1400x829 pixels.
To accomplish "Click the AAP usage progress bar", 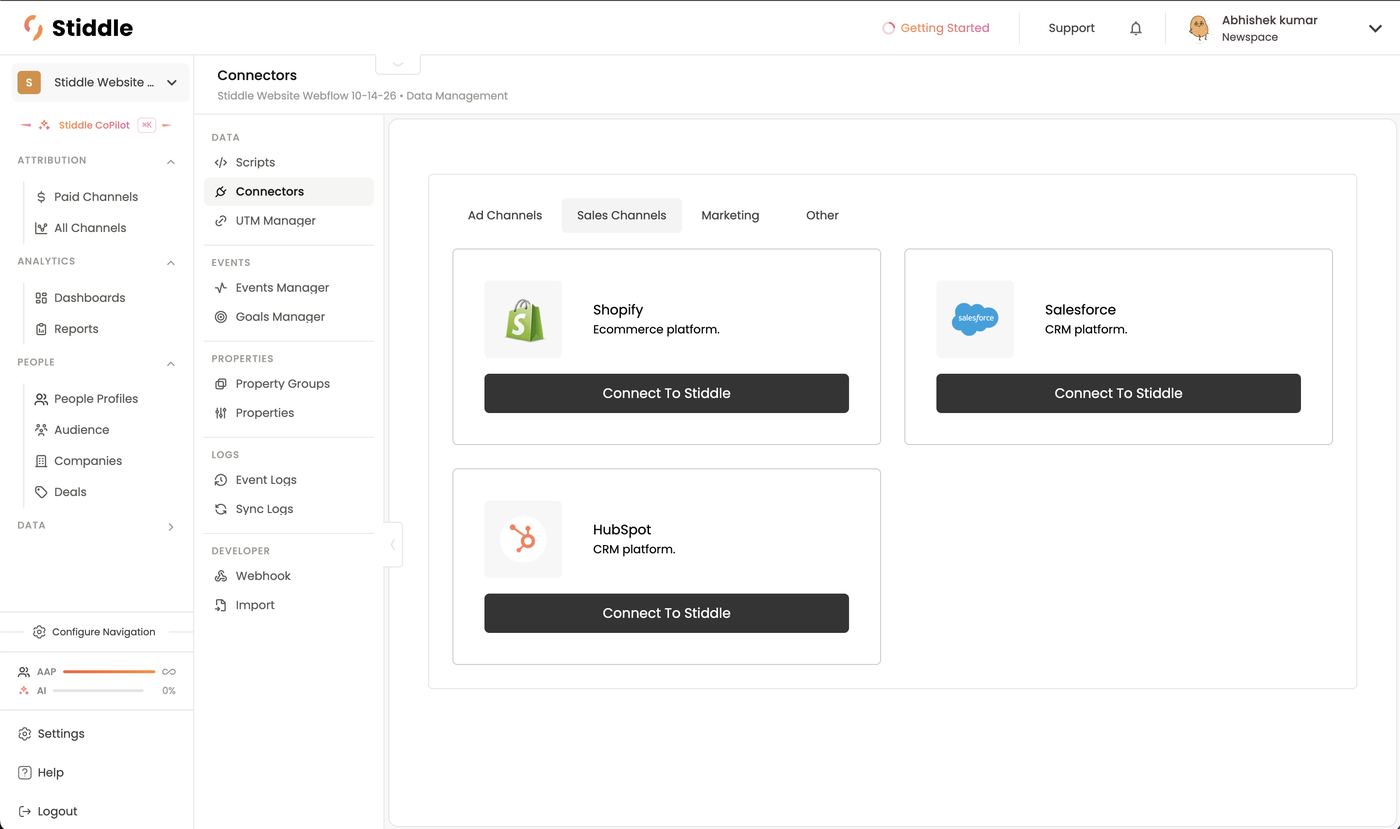I will [x=109, y=671].
